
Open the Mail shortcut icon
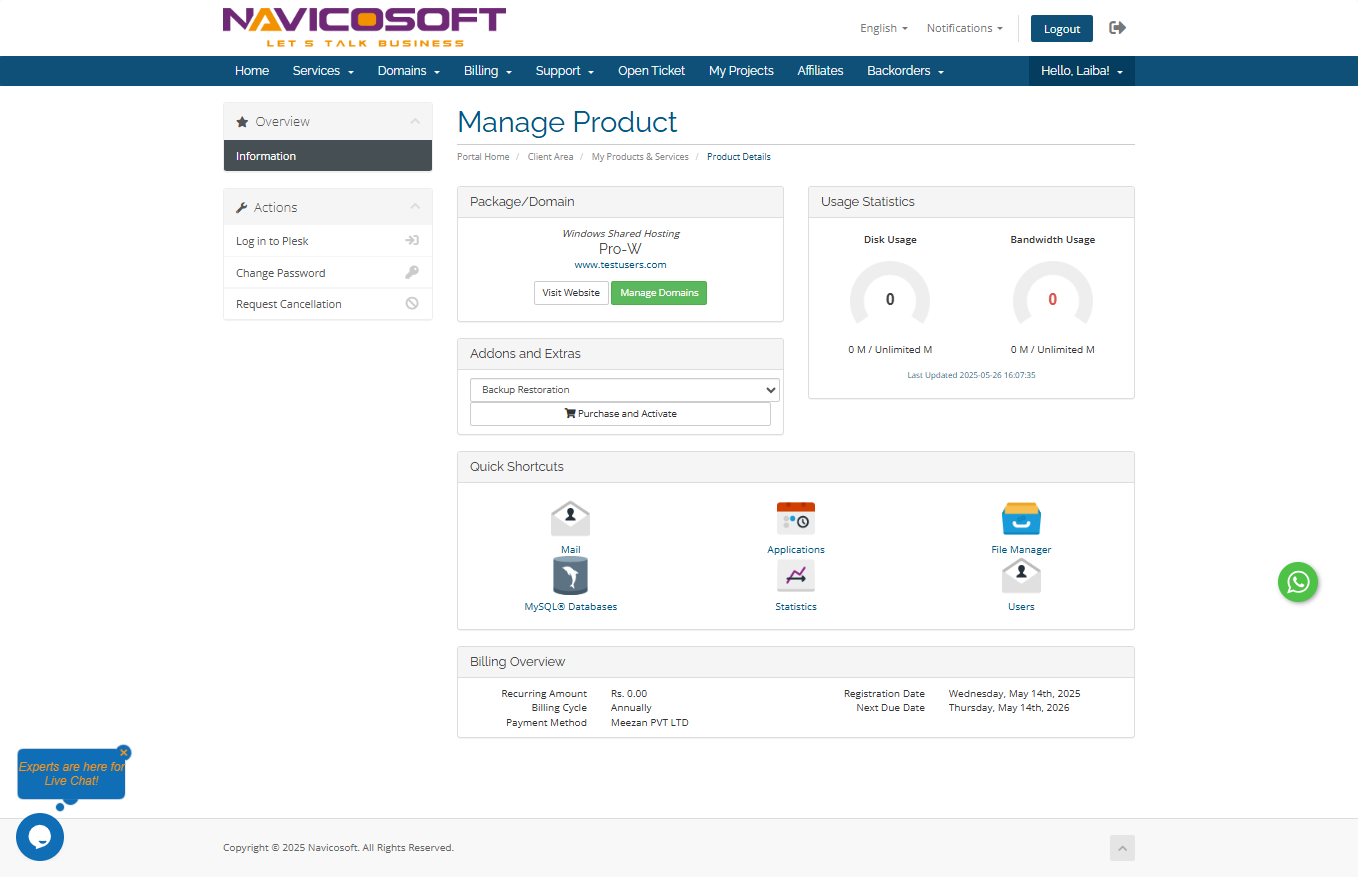coord(570,519)
